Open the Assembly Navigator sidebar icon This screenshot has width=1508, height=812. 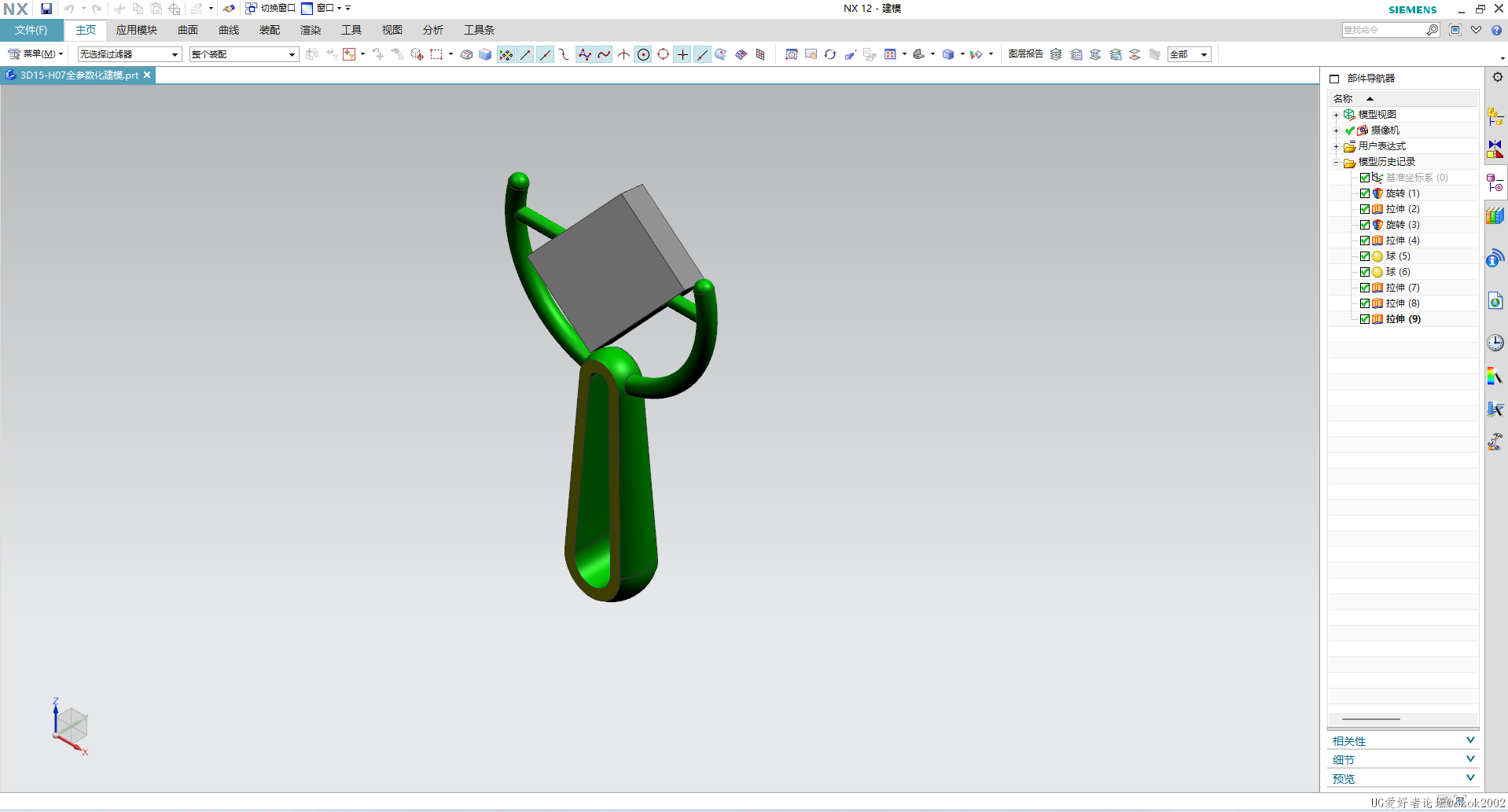click(1495, 117)
